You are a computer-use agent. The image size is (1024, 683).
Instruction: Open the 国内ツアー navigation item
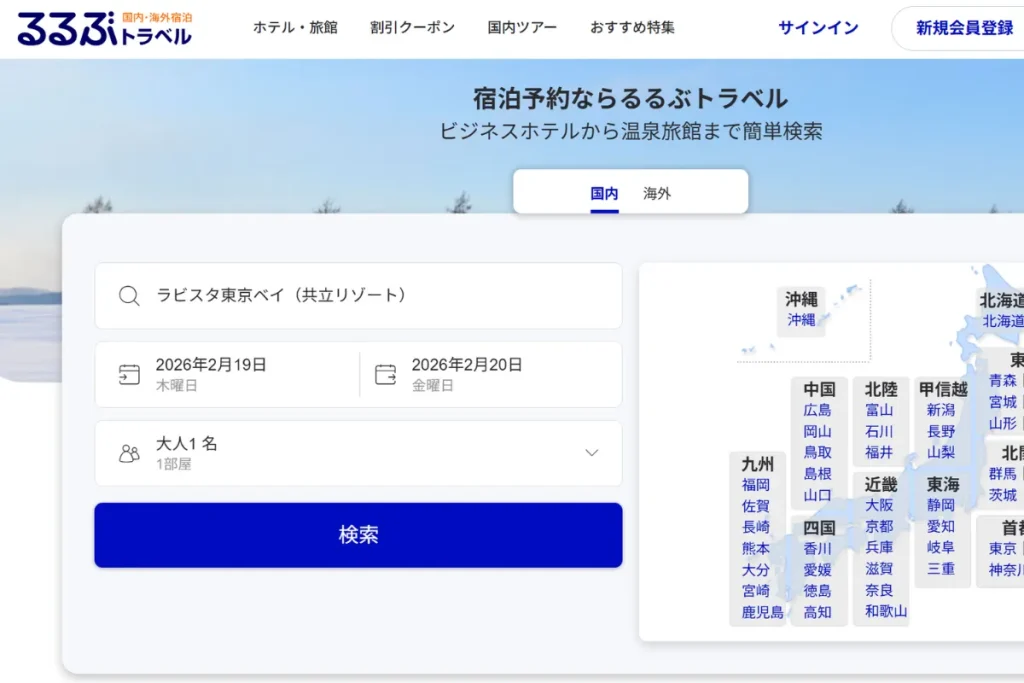tap(522, 29)
